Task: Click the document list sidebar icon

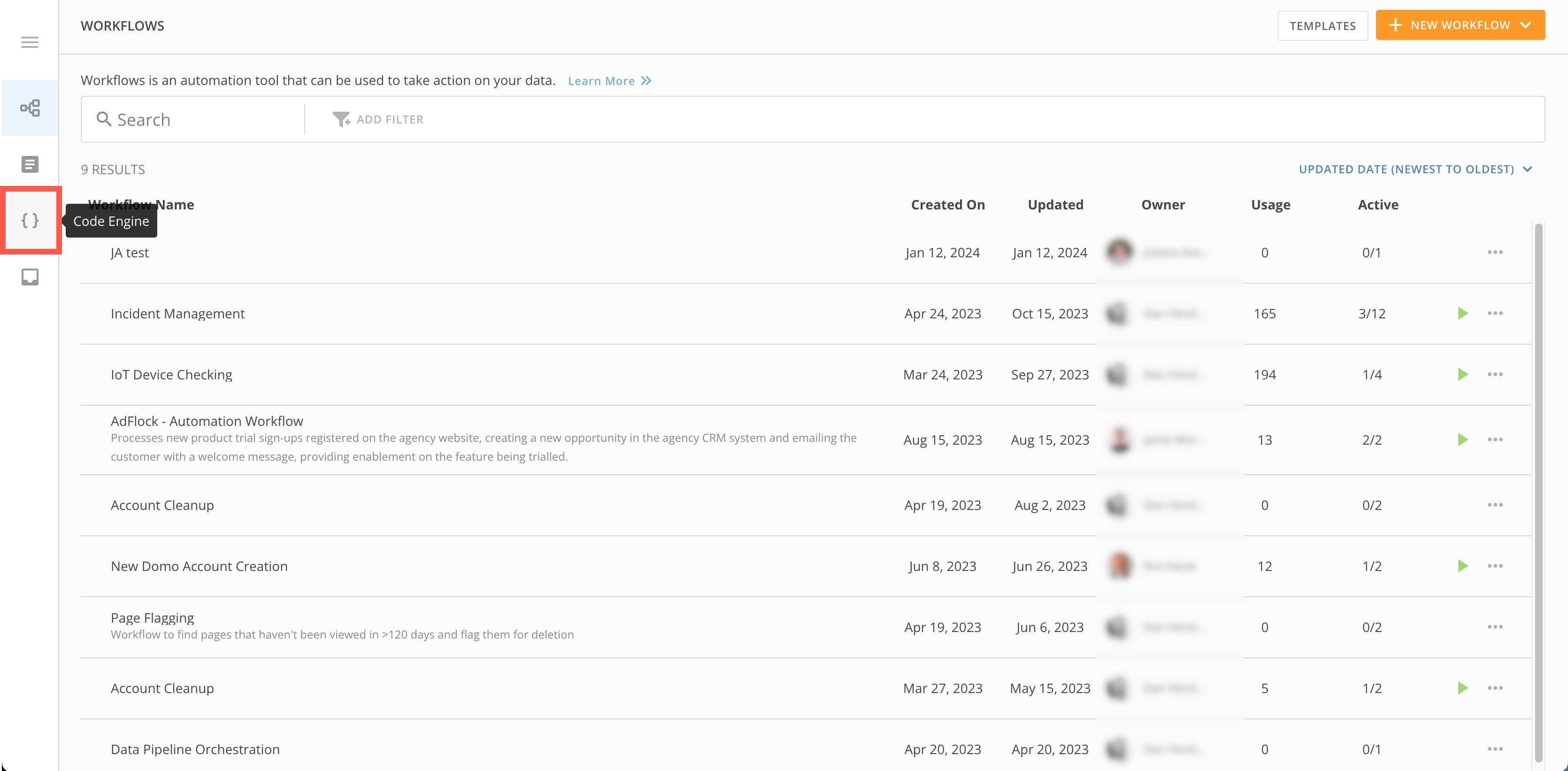Action: coord(29,164)
